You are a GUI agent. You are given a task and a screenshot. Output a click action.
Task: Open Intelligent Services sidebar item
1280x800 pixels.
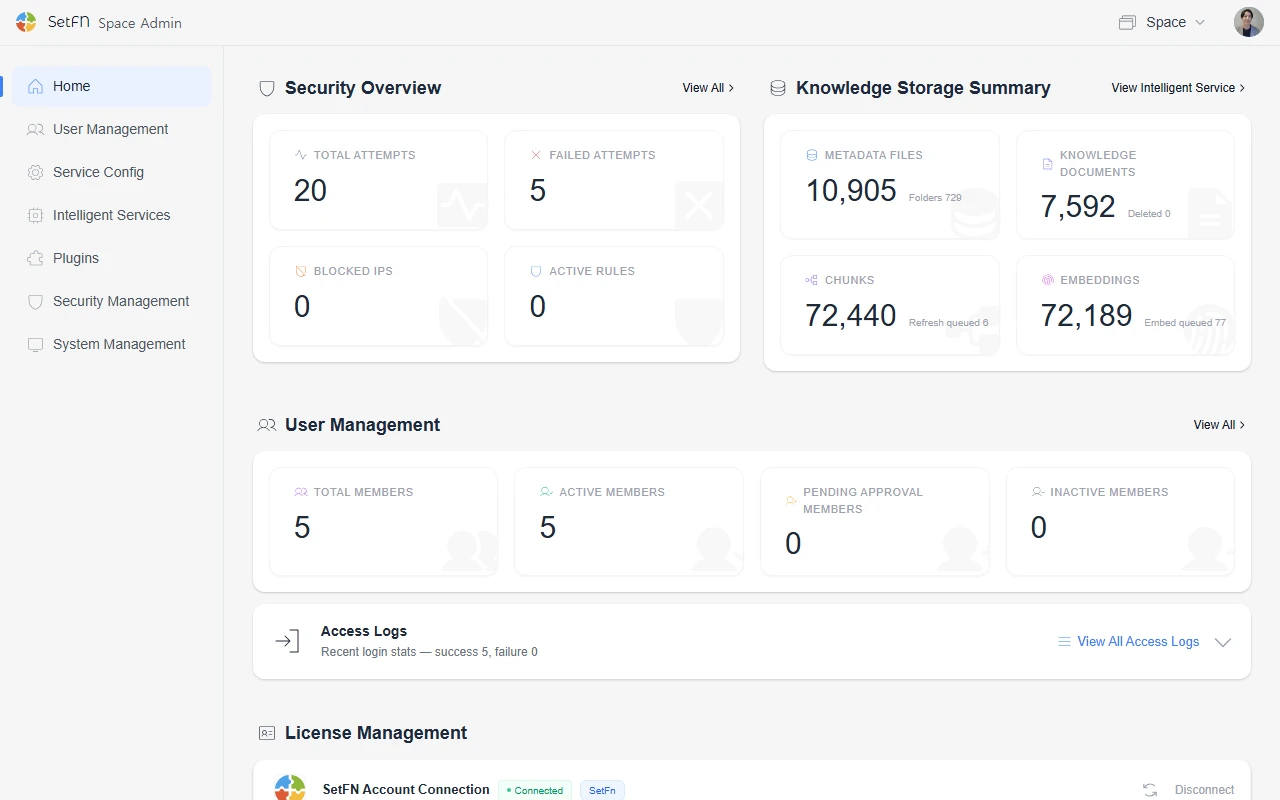coord(112,215)
